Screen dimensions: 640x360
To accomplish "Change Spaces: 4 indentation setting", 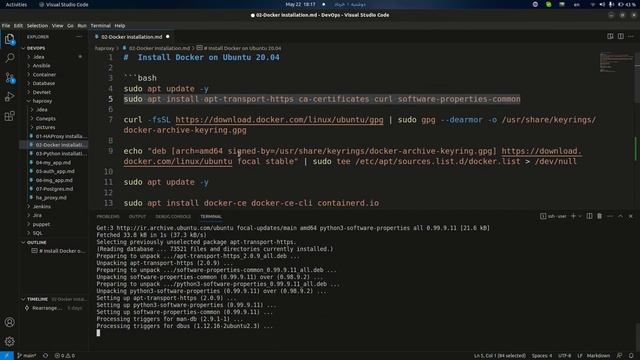I will [542, 356].
